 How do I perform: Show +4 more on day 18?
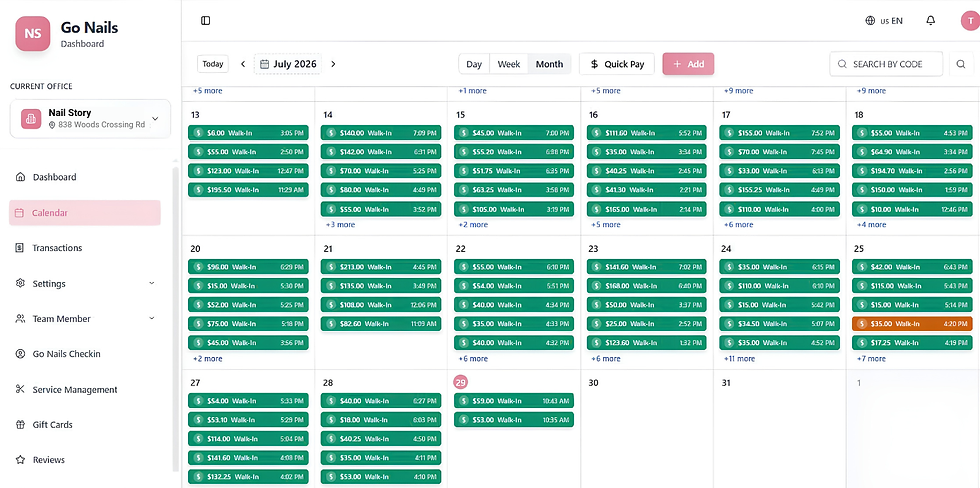click(871, 225)
